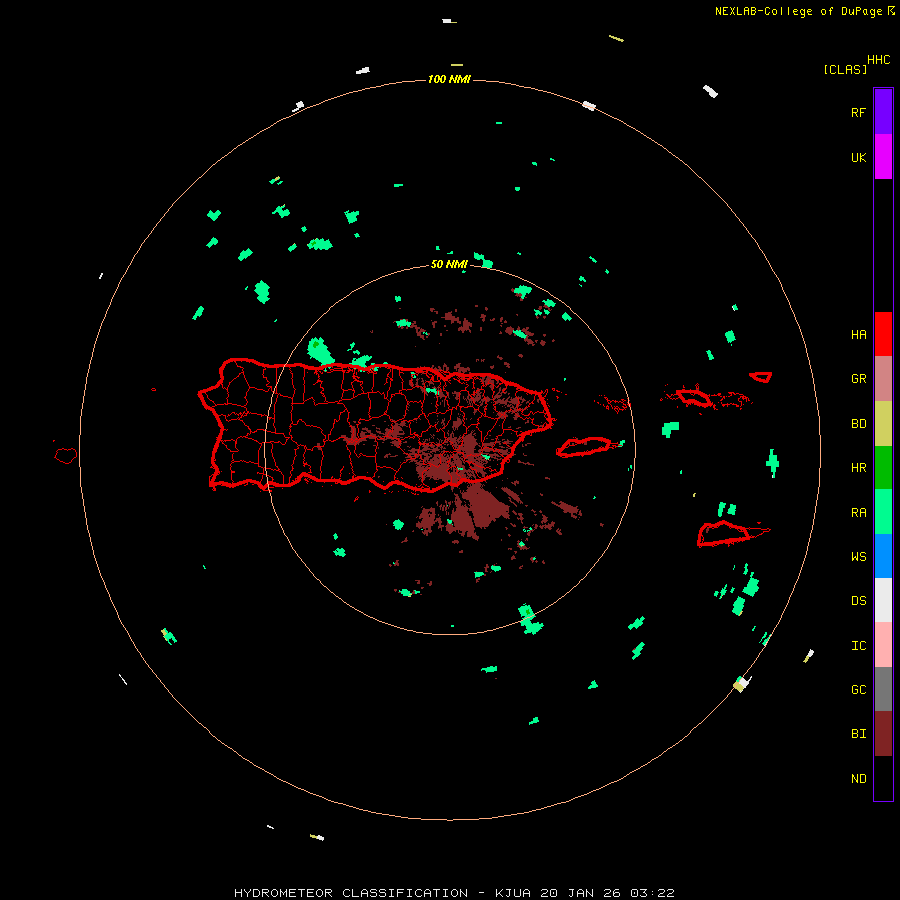Click the KJUA station identifier
900x900 pixels.
coord(513,893)
